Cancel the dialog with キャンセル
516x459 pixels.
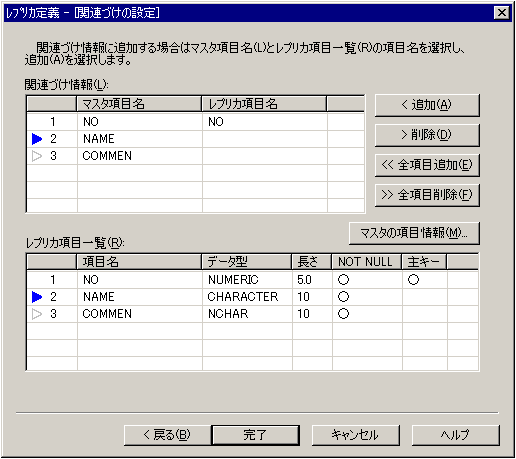(356, 435)
